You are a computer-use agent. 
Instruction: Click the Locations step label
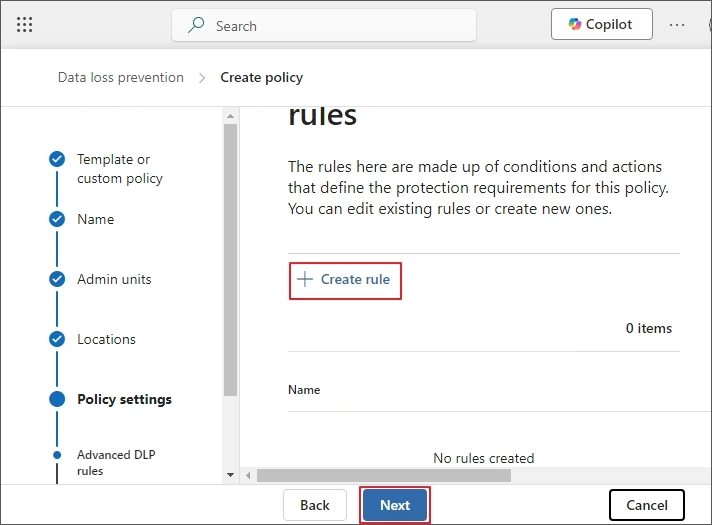coord(106,339)
